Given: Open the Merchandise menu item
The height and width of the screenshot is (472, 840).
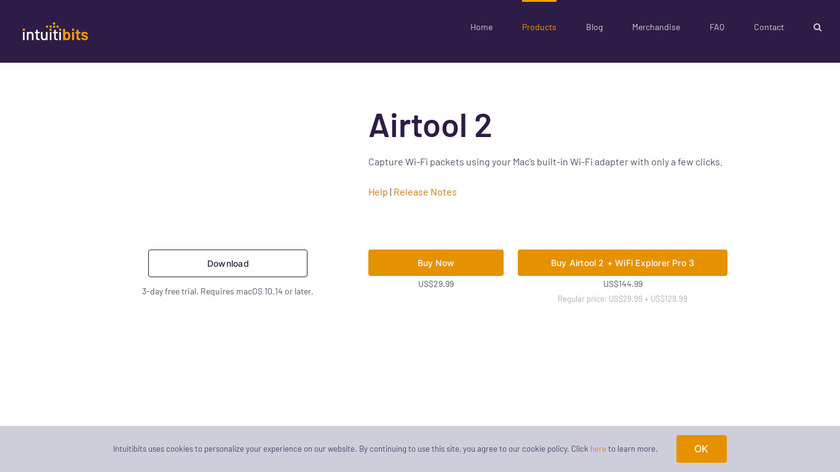Looking at the screenshot, I should tap(656, 27).
